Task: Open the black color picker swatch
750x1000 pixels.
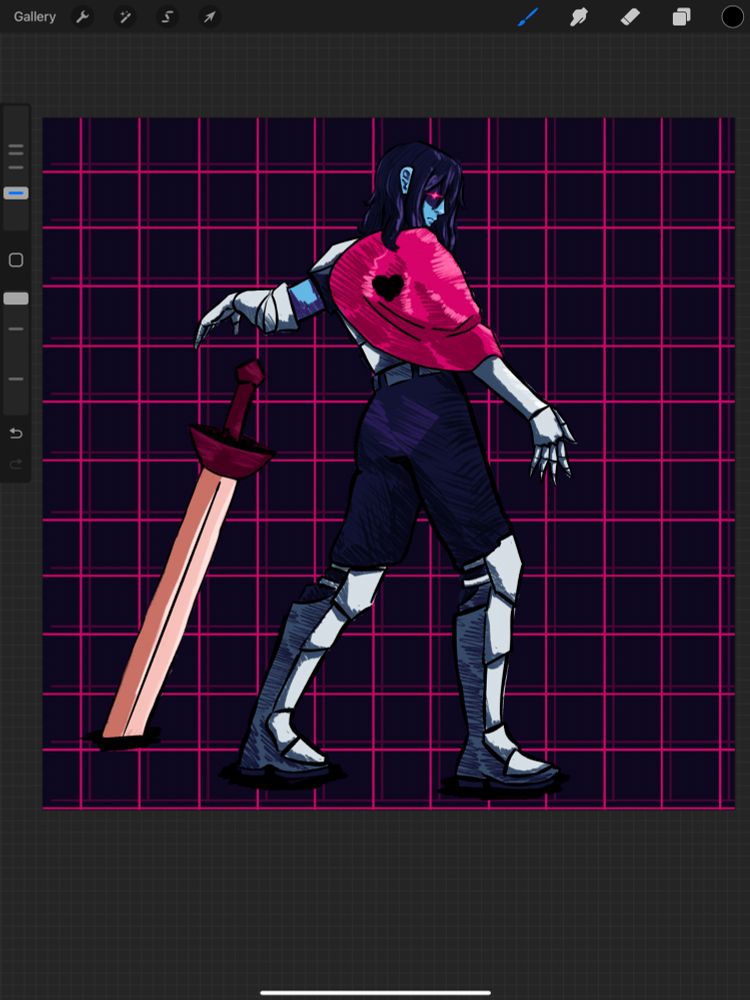Action: coord(732,17)
